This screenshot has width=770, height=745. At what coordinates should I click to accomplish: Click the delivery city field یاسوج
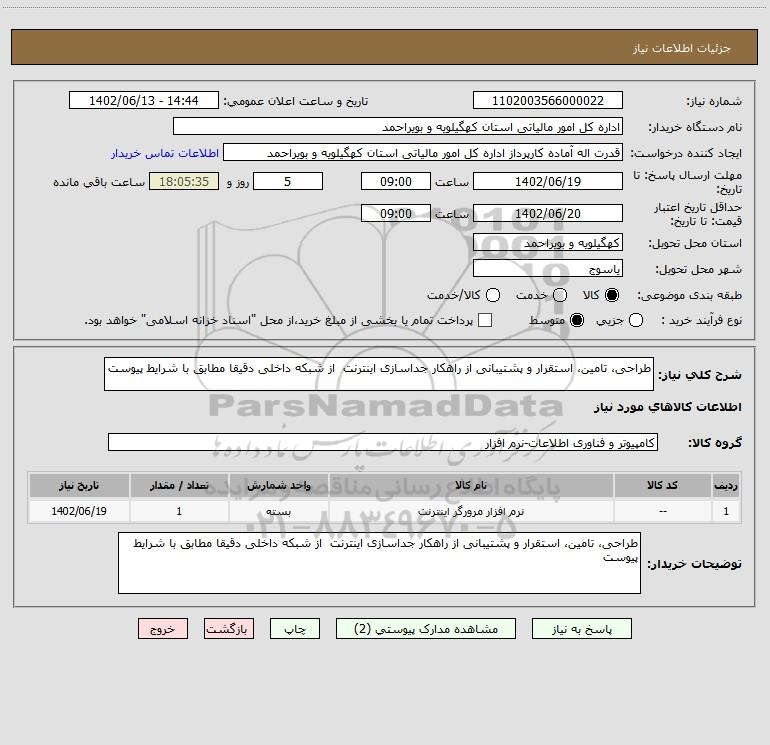click(548, 269)
